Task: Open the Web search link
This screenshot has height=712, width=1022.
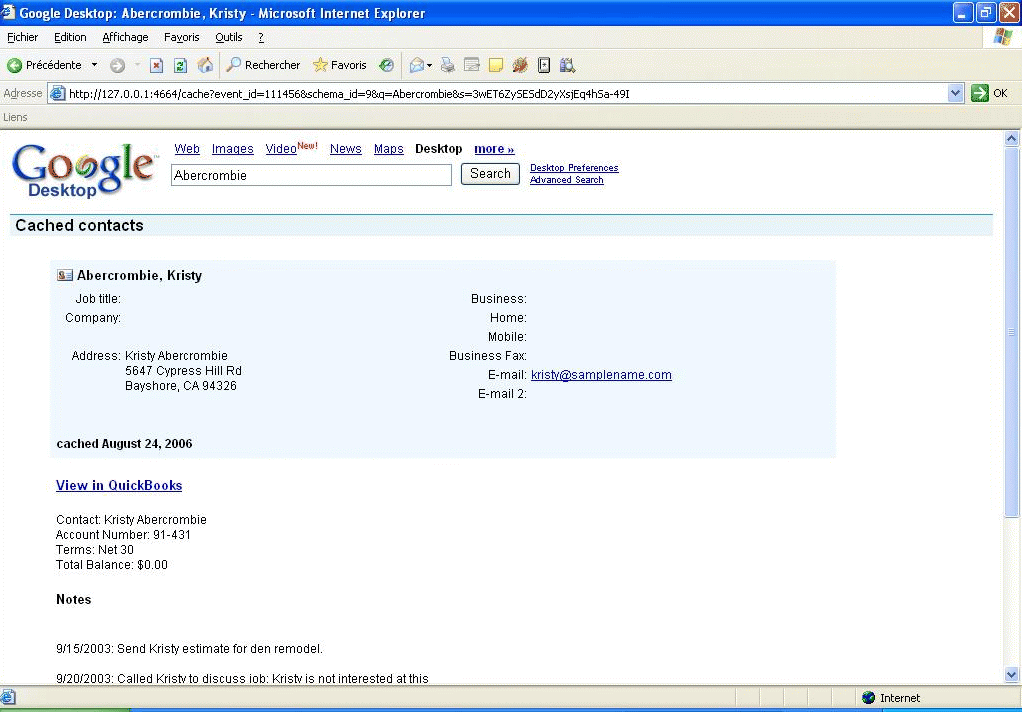Action: [x=187, y=149]
